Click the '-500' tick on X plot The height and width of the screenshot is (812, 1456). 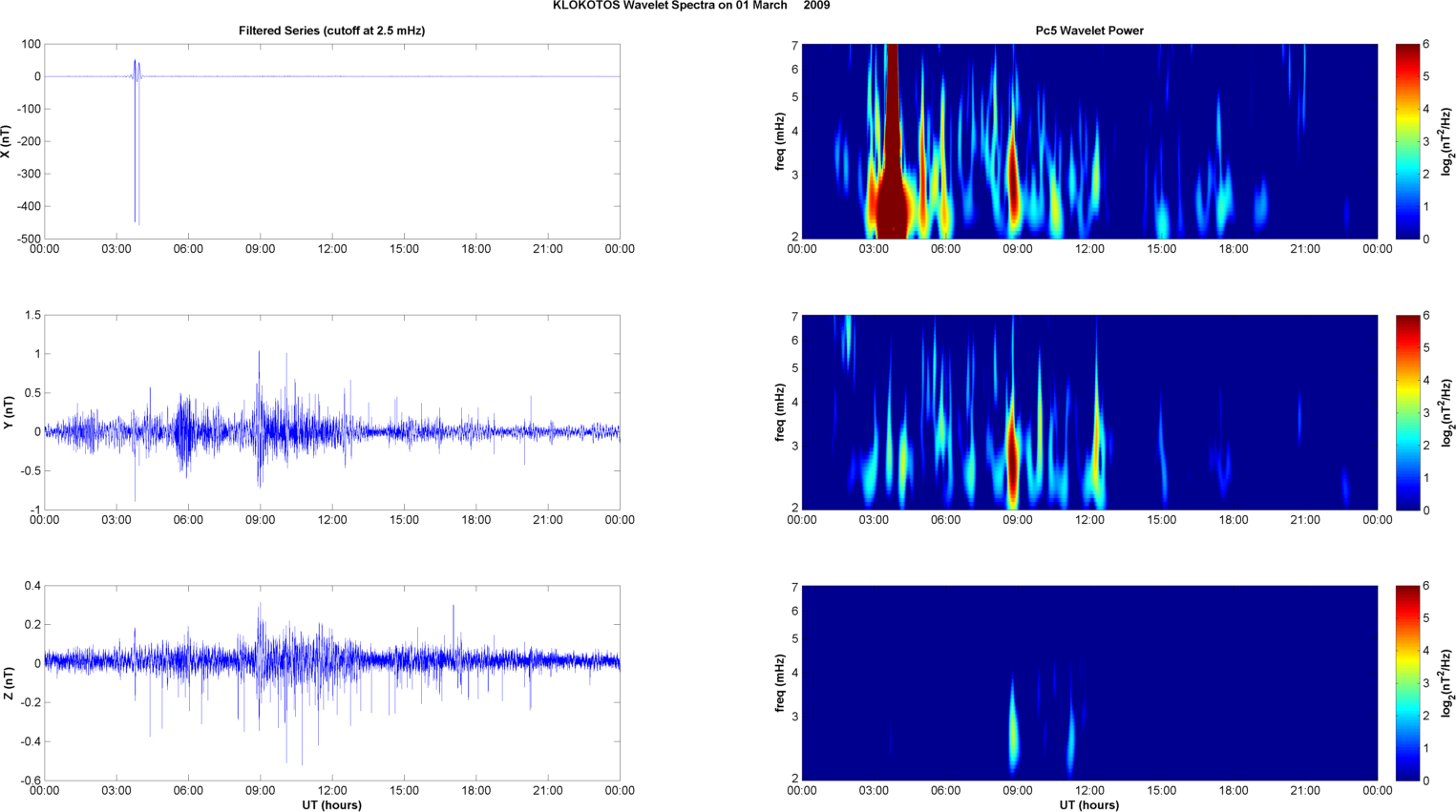pyautogui.click(x=29, y=239)
